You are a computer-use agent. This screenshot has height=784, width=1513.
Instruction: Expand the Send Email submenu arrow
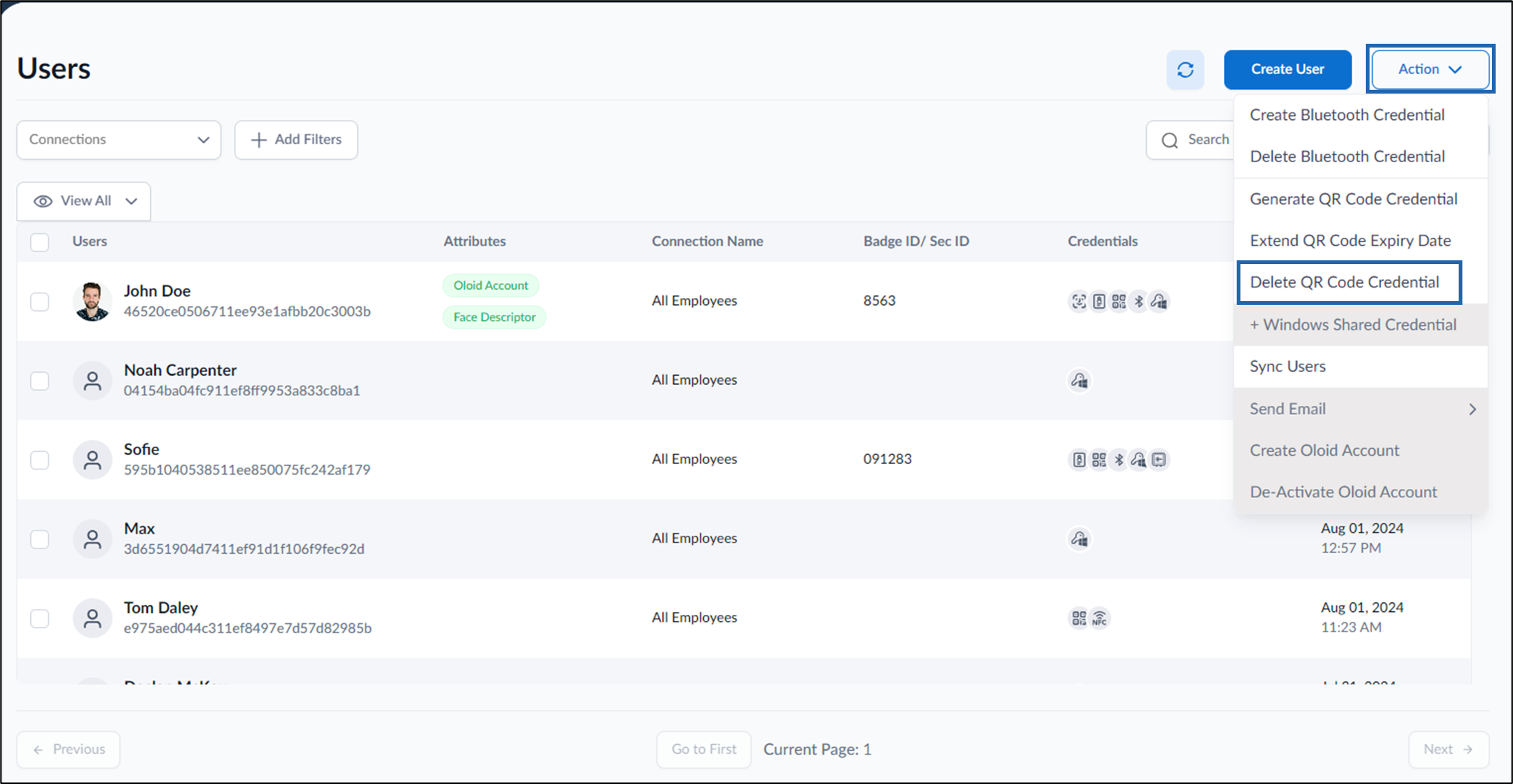[x=1472, y=409]
